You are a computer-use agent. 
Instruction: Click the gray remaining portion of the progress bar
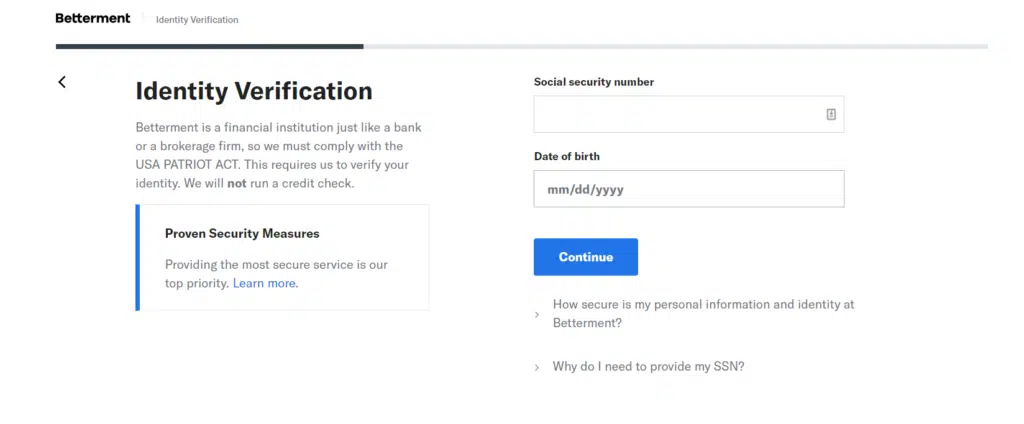(675, 46)
